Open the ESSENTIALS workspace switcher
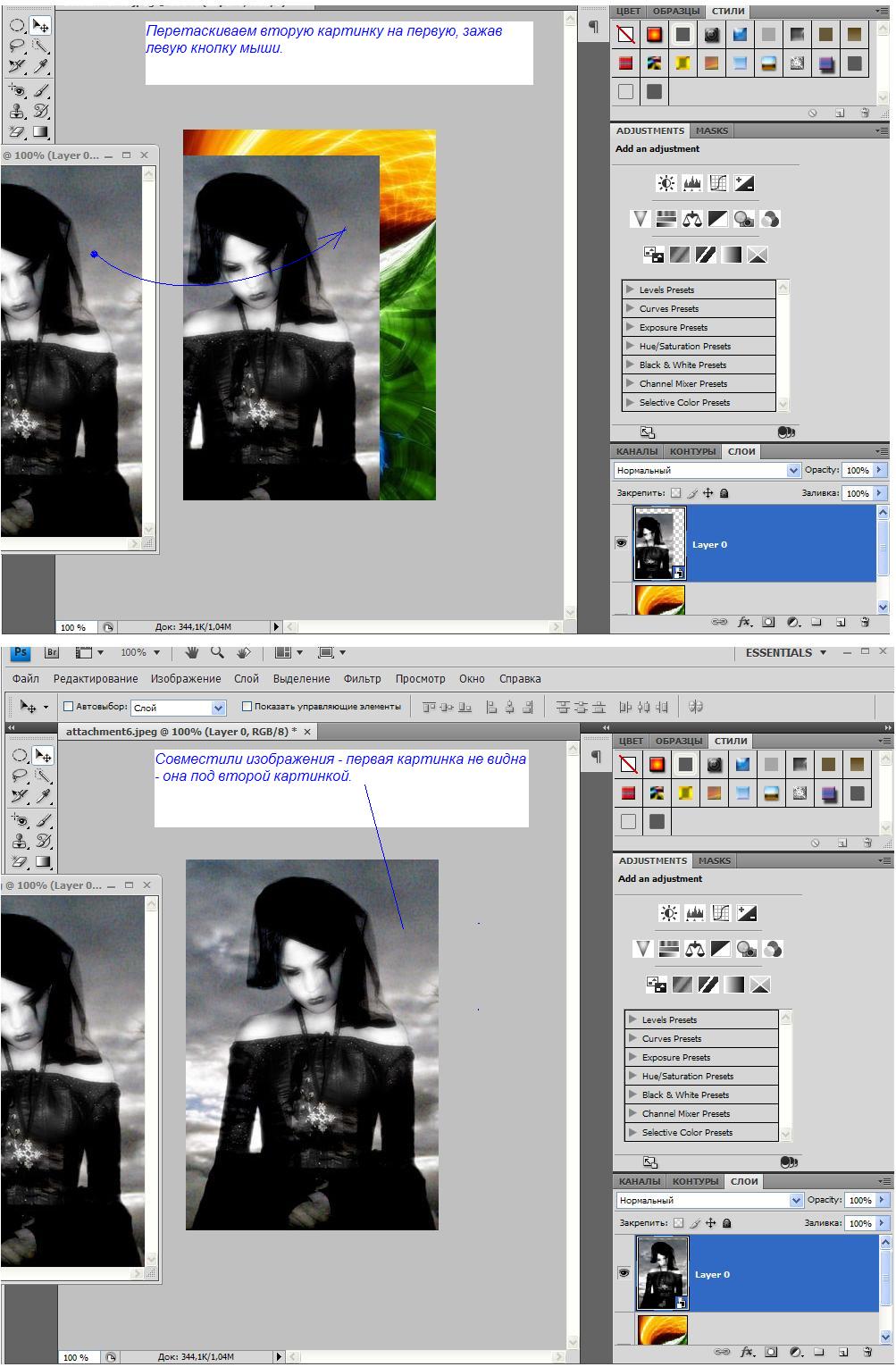The height and width of the screenshot is (1367, 896). pos(786,653)
